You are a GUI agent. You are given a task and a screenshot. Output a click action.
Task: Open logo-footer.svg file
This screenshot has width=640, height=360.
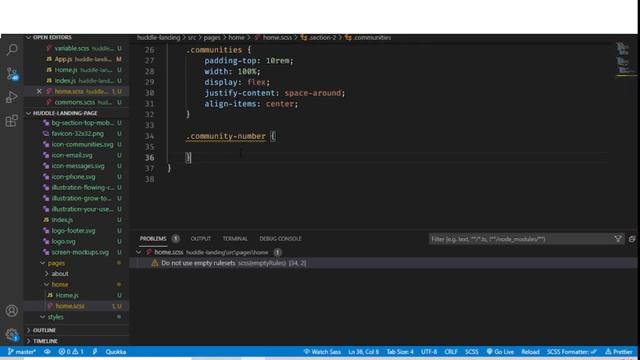(x=73, y=231)
